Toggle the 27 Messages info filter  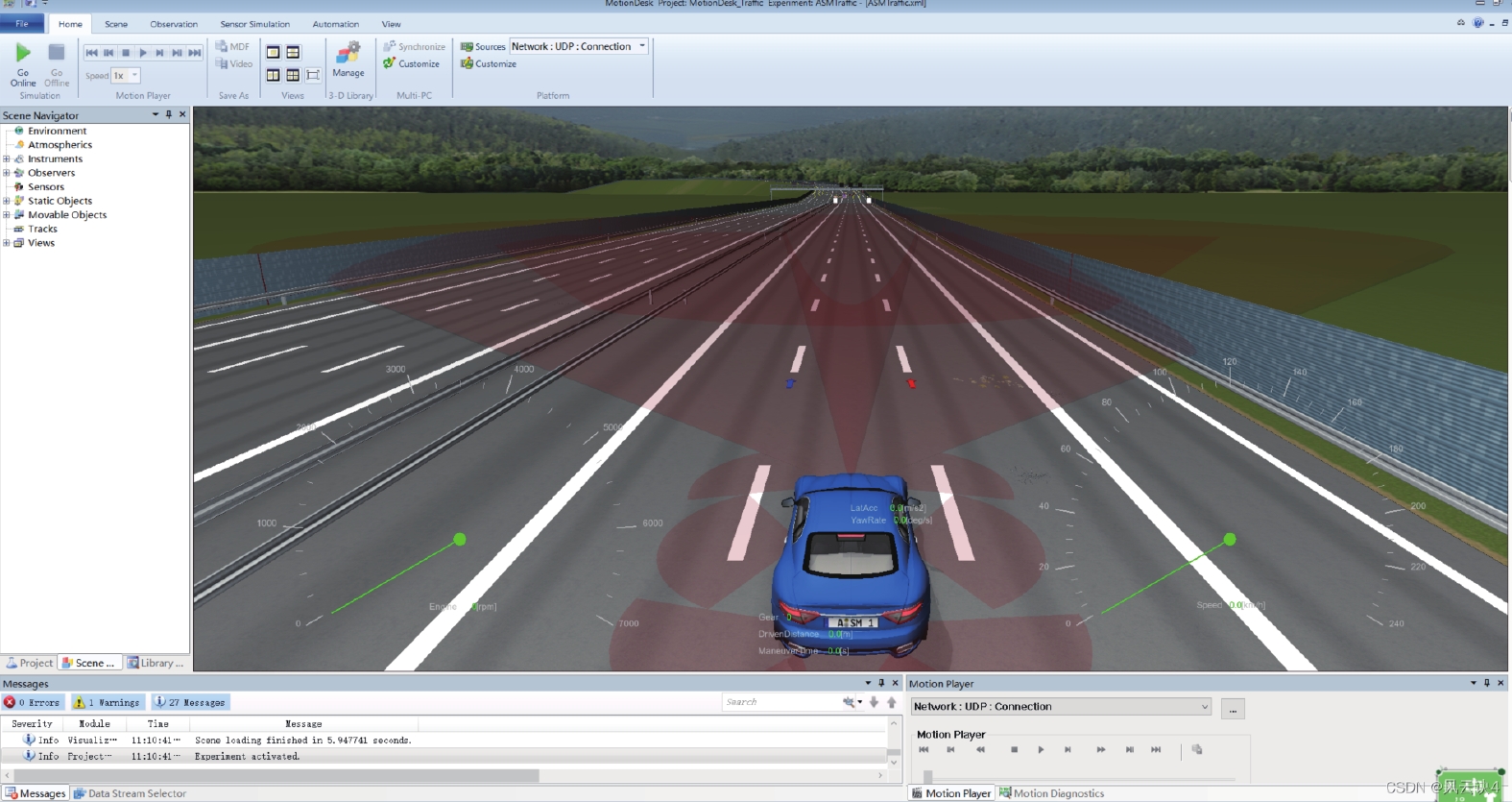(190, 702)
